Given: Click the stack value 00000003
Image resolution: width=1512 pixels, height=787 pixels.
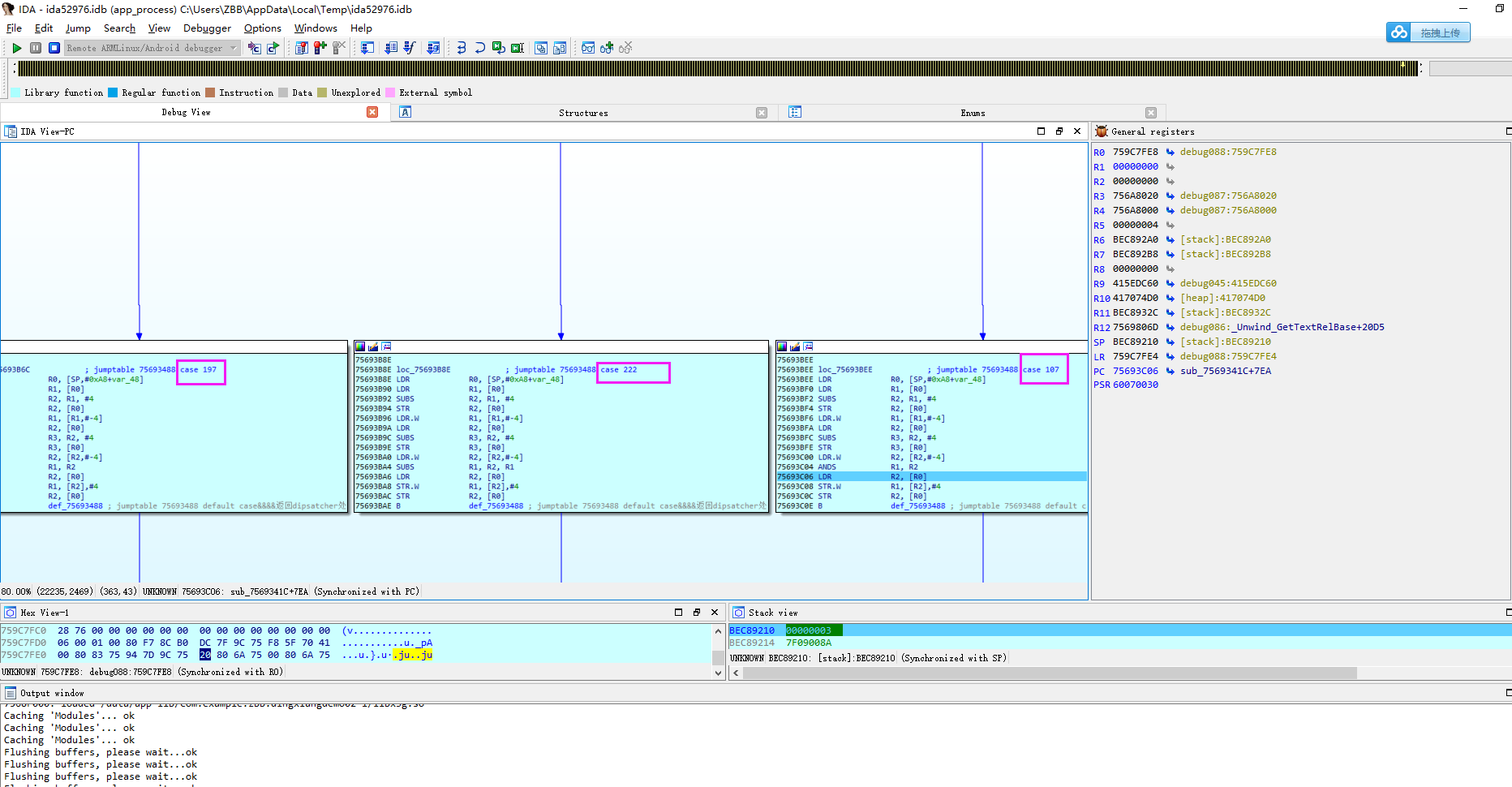Looking at the screenshot, I should point(809,630).
